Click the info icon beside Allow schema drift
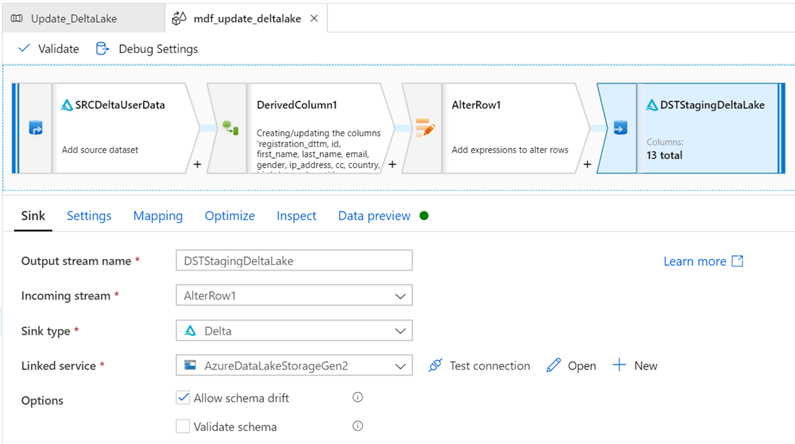The width and height of the screenshot is (795, 444). point(357,398)
